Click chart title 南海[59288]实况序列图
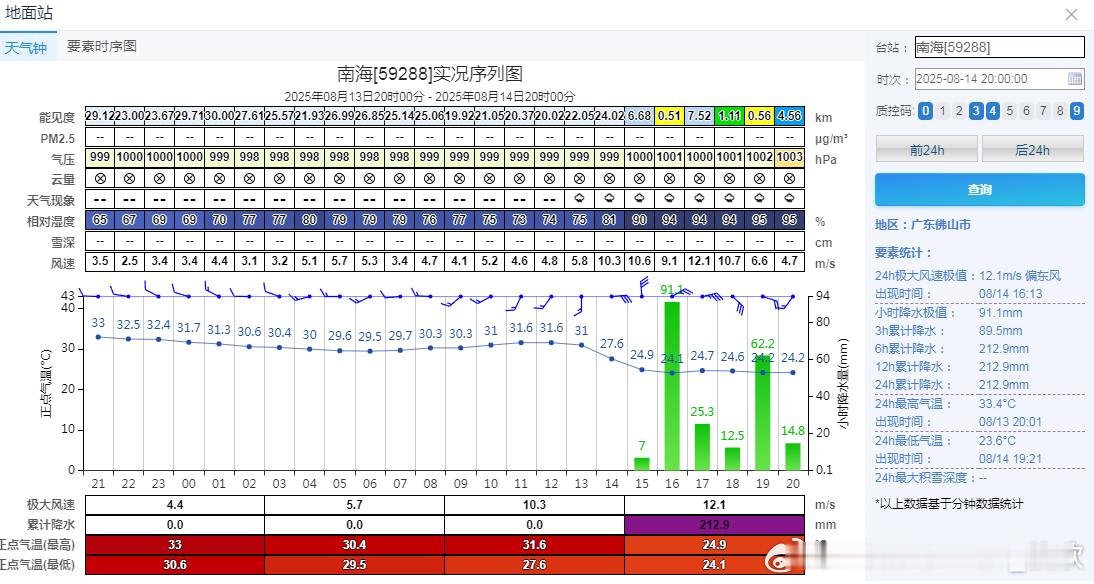Screen dimensions: 1094x584 pos(430,74)
